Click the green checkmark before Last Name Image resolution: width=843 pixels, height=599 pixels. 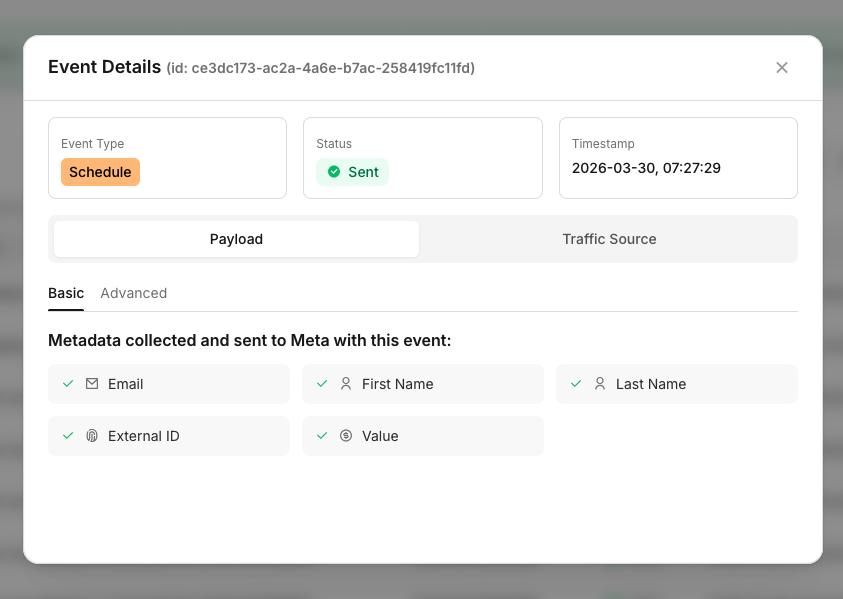tap(576, 384)
